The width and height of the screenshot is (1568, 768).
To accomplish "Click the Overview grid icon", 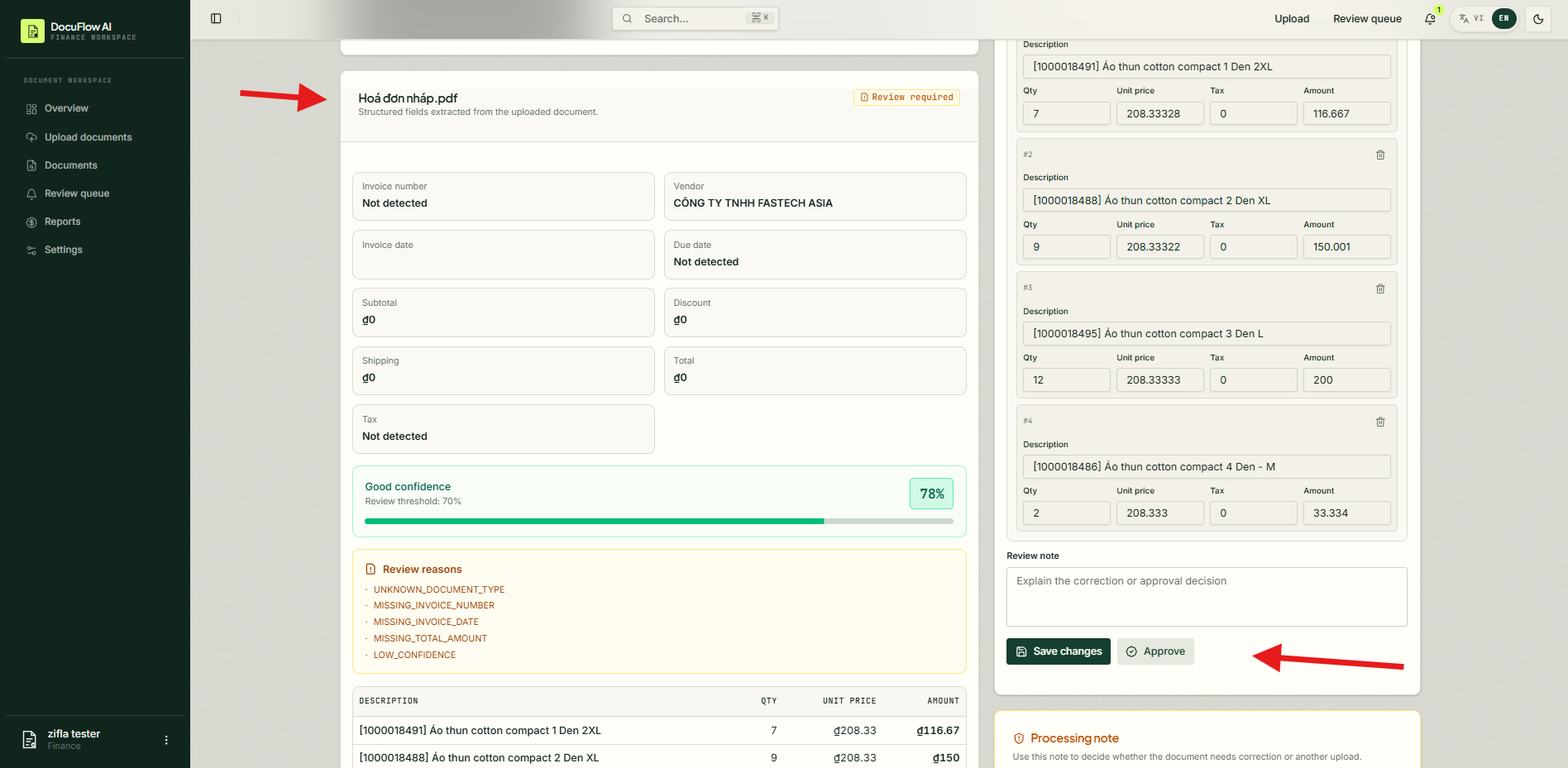I will tap(31, 109).
